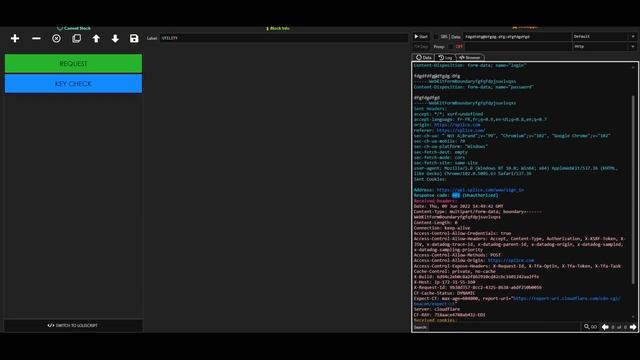Screen dimensions: 640x360
Task: Add a new block with plus icon
Action: 15,38
